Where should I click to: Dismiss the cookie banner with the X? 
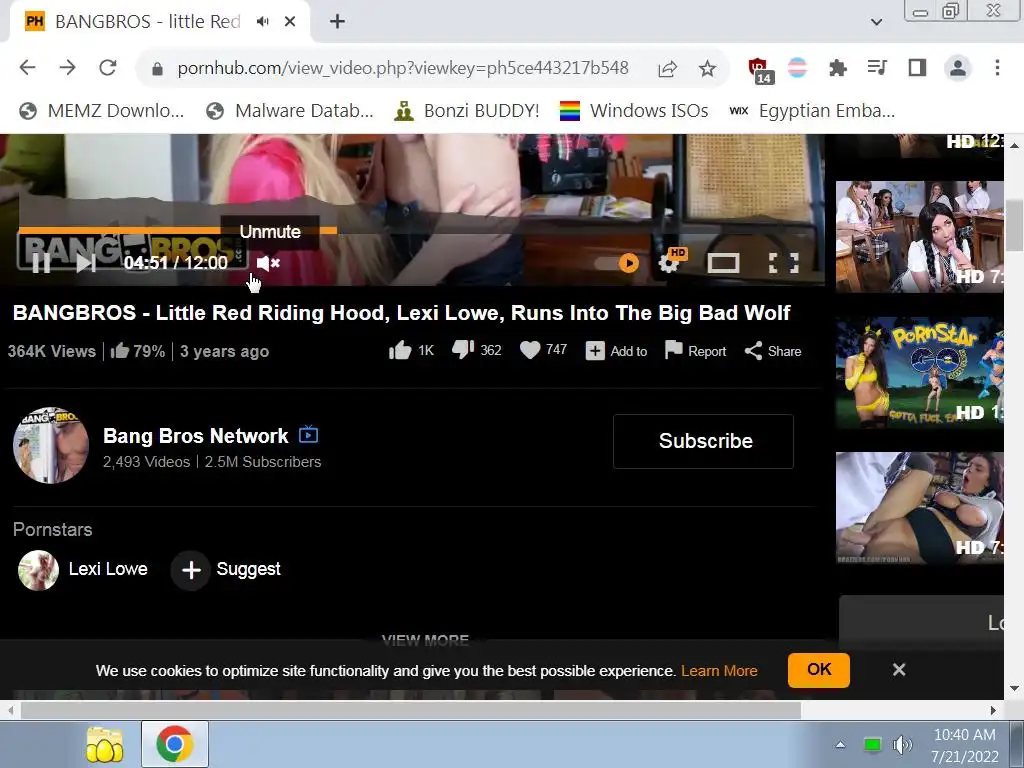click(899, 670)
